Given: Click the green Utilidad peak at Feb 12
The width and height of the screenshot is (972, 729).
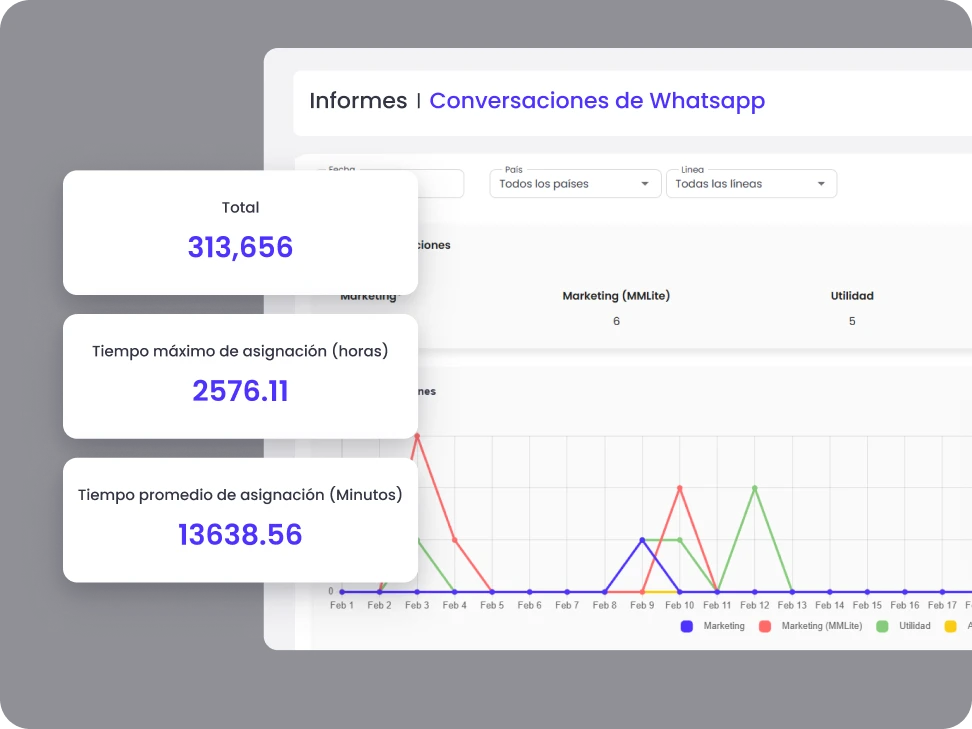Looking at the screenshot, I should 755,488.
